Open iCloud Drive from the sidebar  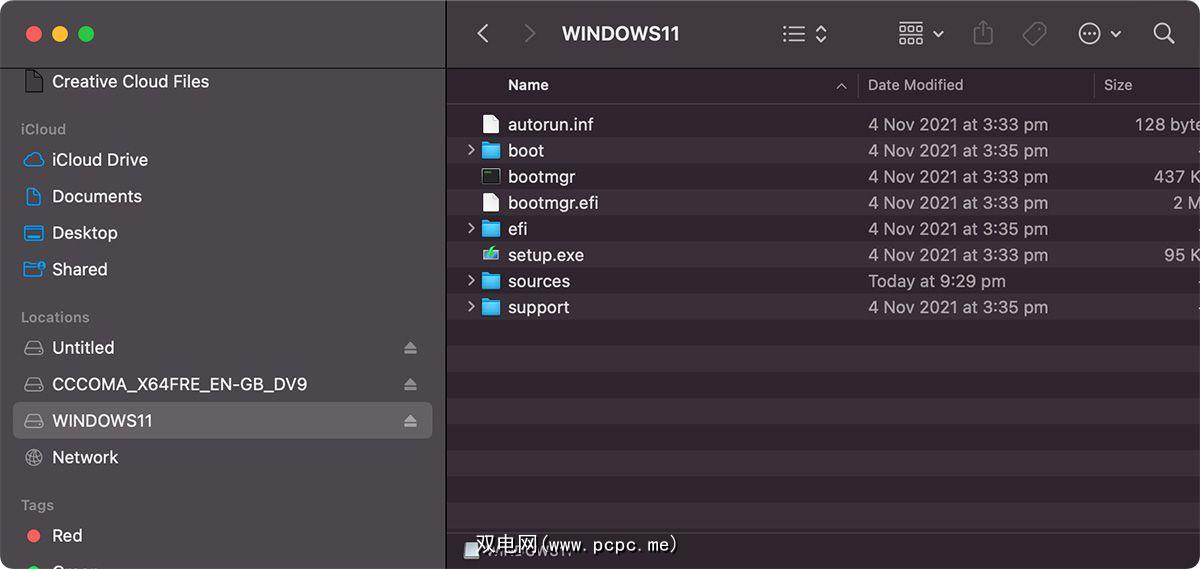(99, 160)
